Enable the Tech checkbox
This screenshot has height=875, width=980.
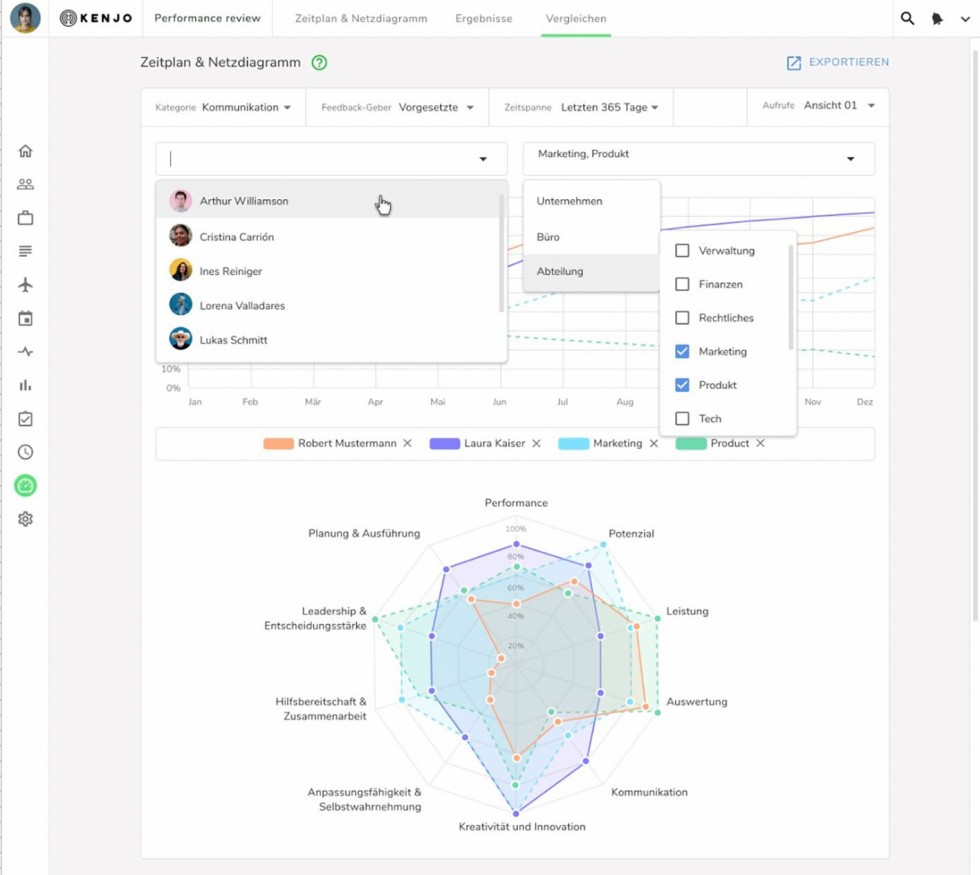682,418
